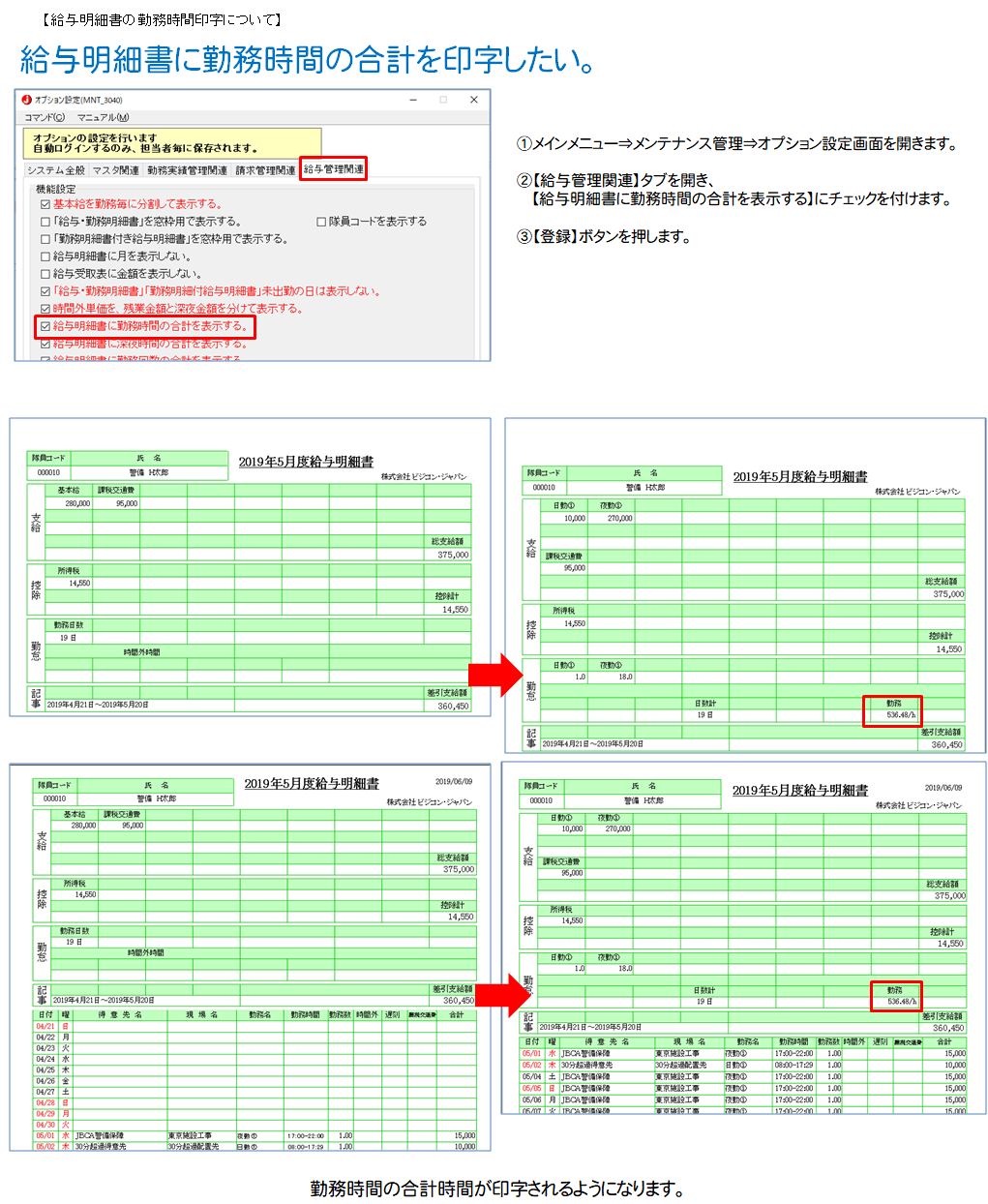Click the Option Settings app icon in title bar
This screenshot has width=988, height=1204.
point(26,100)
